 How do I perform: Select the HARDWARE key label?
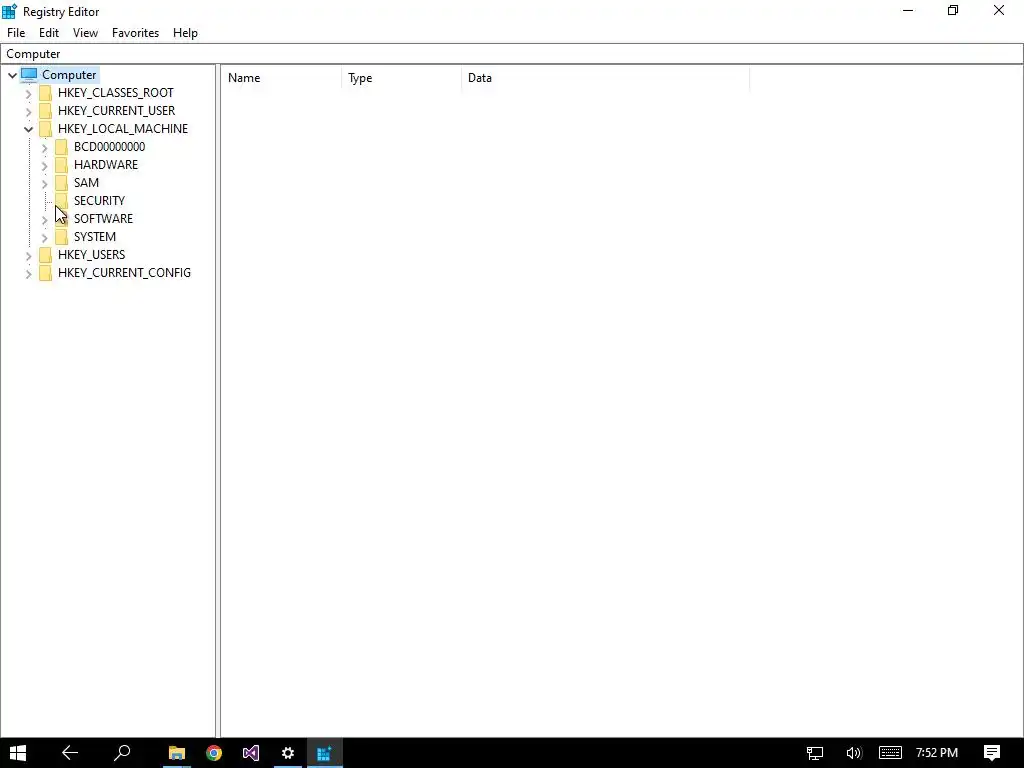[106, 165]
